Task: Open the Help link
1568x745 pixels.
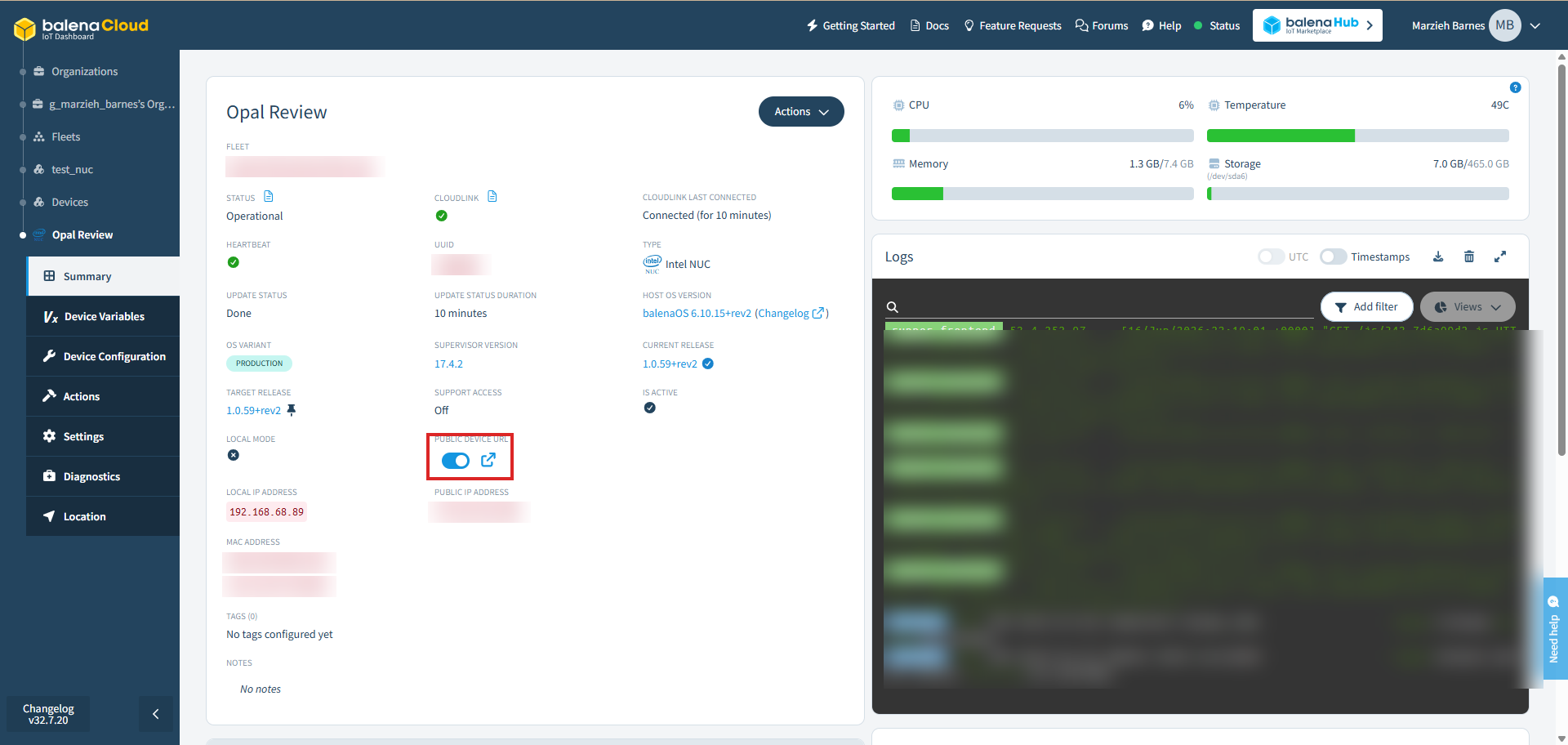Action: 1161,25
